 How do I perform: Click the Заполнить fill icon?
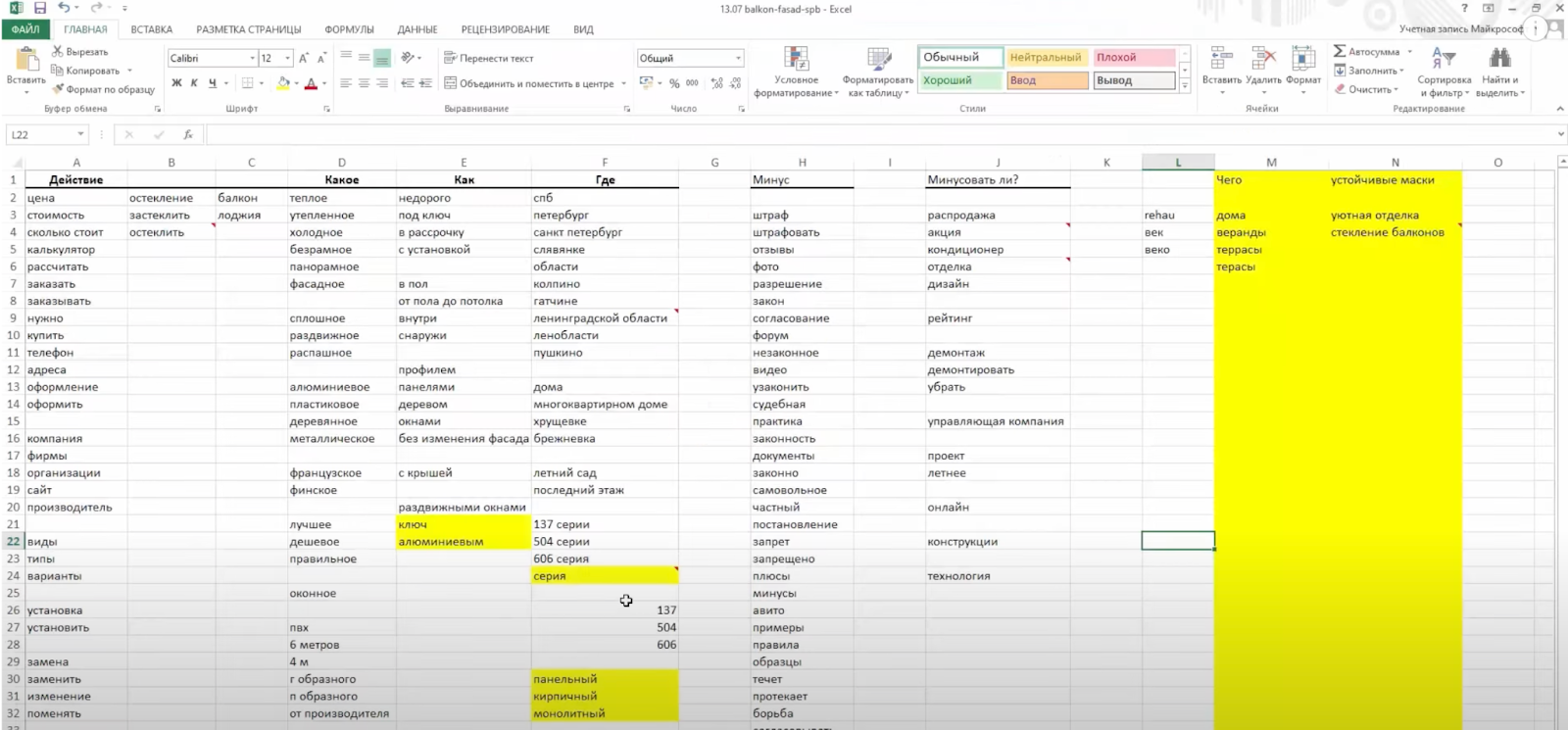pyautogui.click(x=1340, y=71)
